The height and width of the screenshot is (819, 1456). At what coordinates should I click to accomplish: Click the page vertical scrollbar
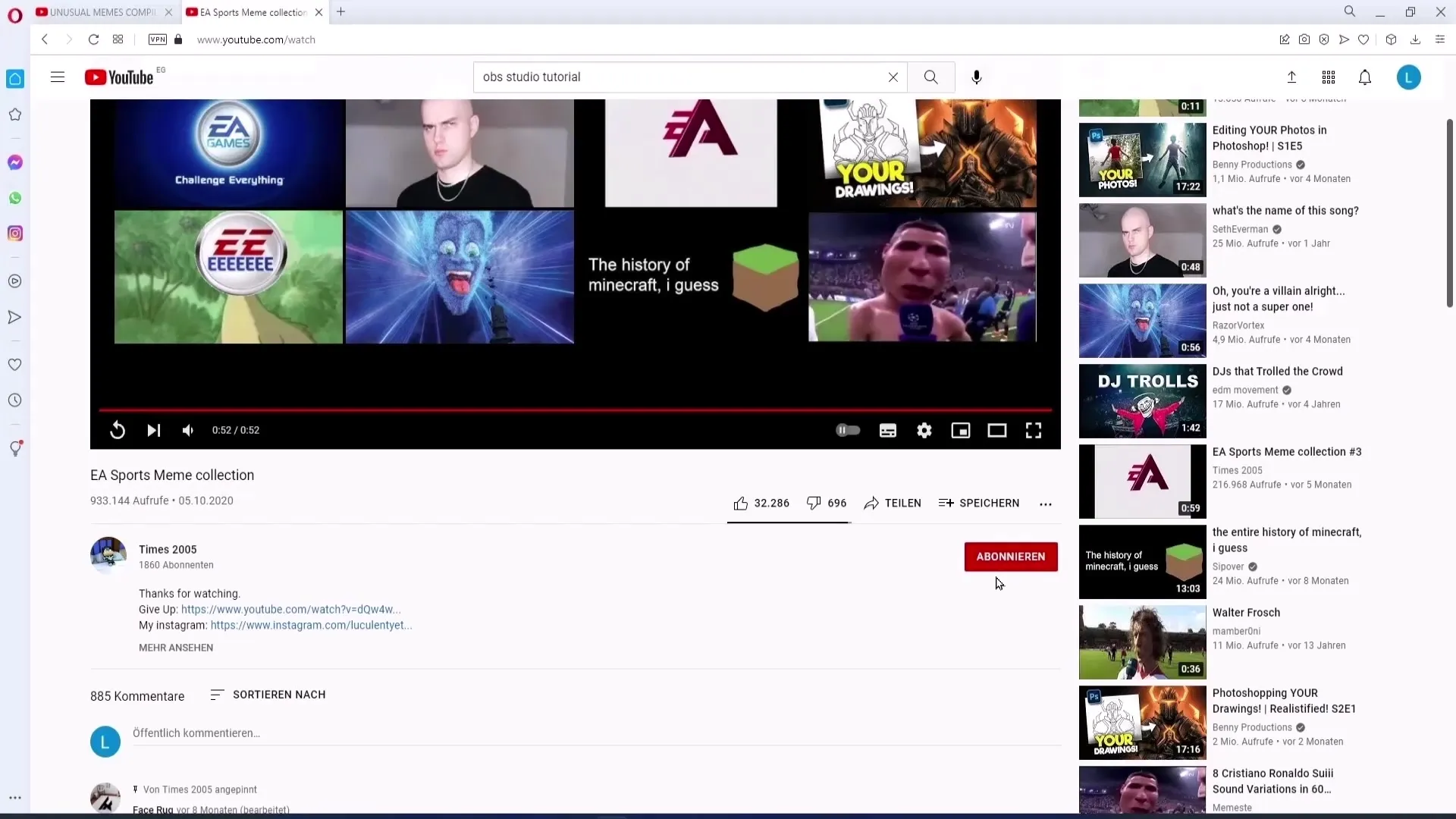(1449, 212)
